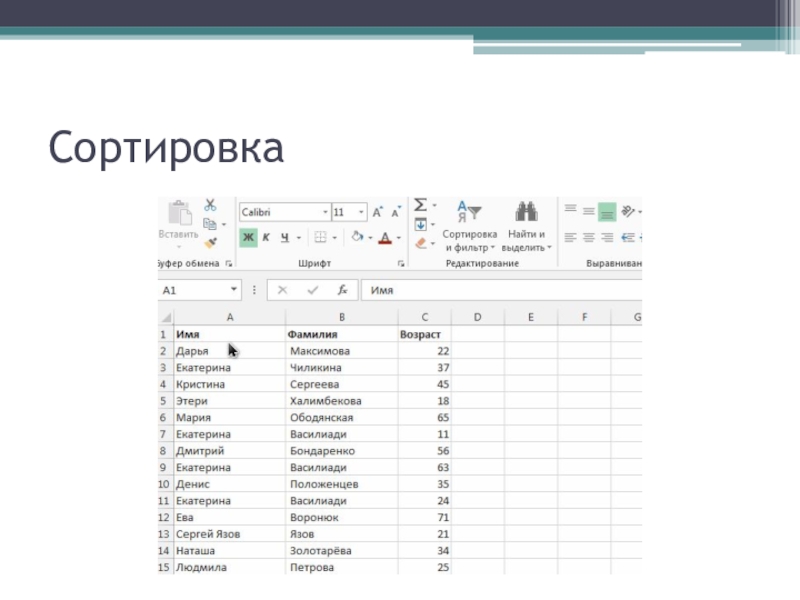
Task: Expand the fill color dropdown arrow
Action: point(370,238)
